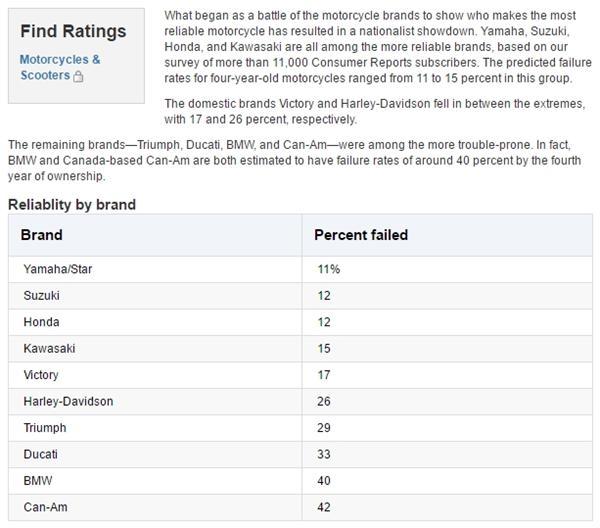Select the Ducati row label
600x528 pixels.
point(41,454)
